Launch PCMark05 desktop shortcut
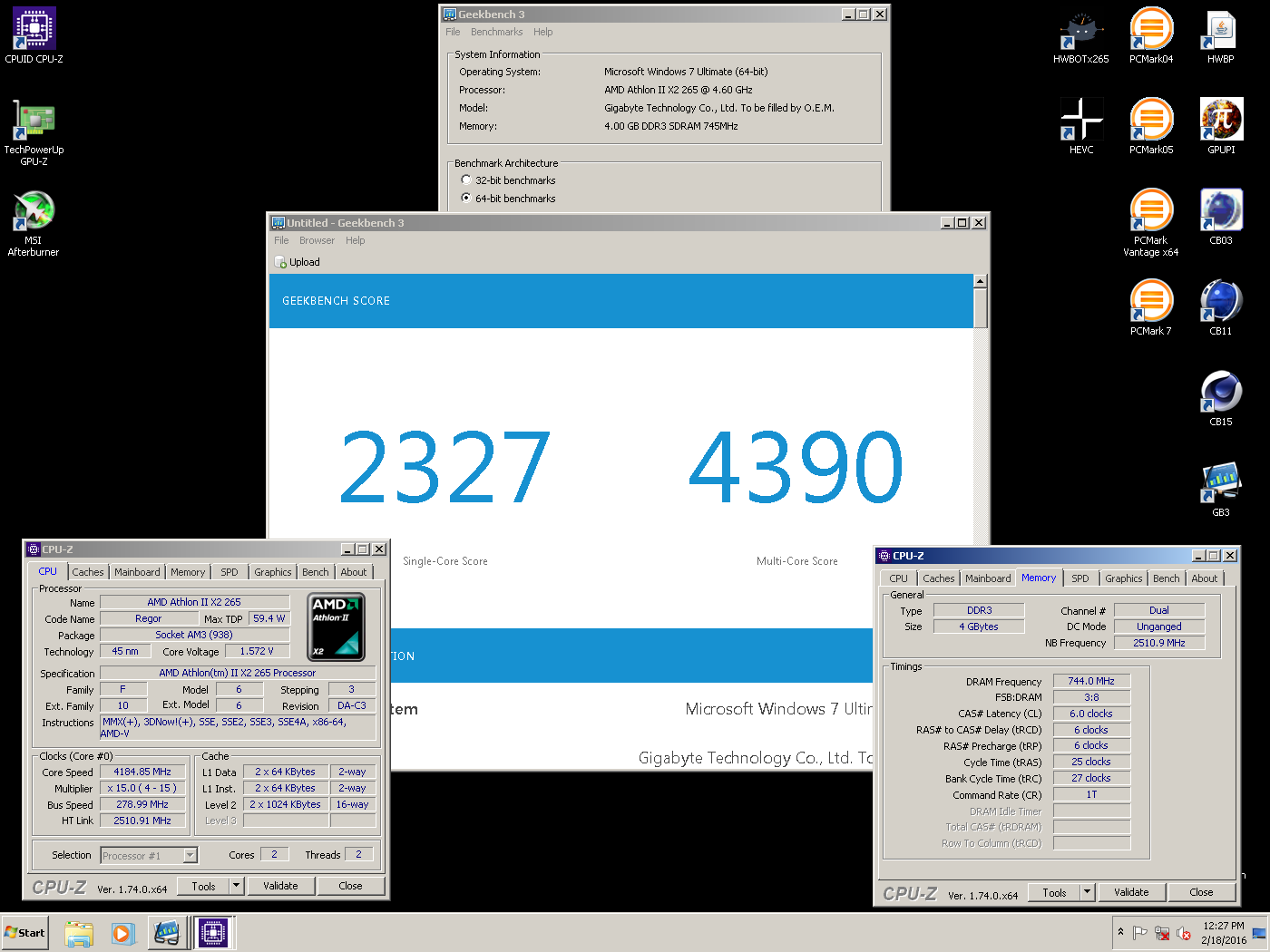The width and height of the screenshot is (1270, 952). (1151, 125)
